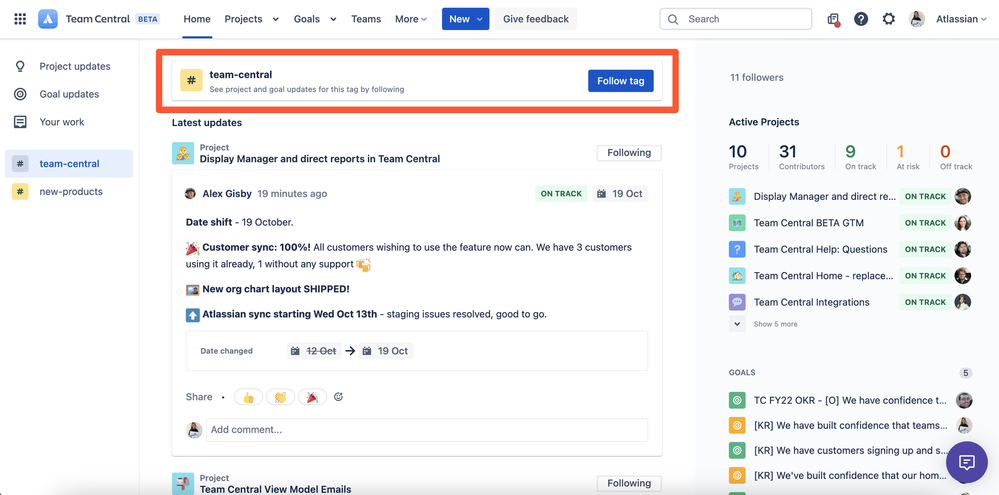Click the target icon beside Goal updates

point(20,94)
